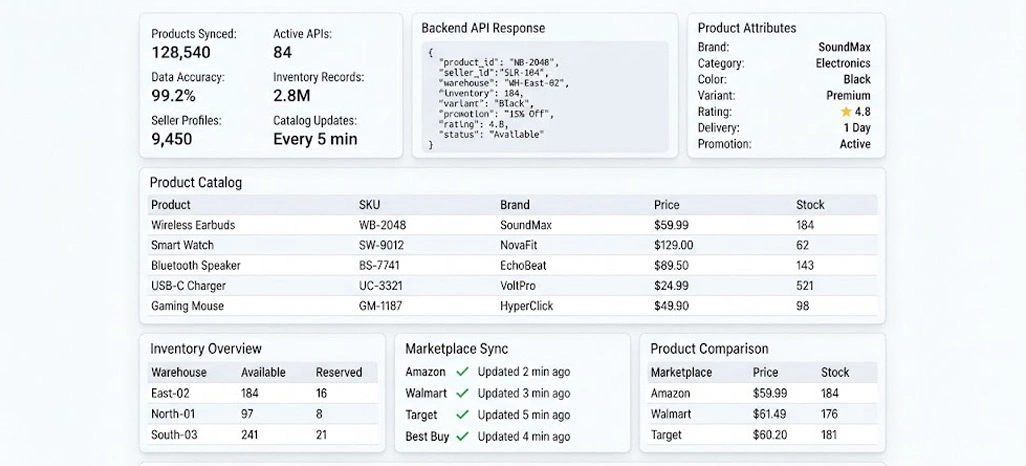
Task: Click the Product Comparison heading
Action: (709, 349)
